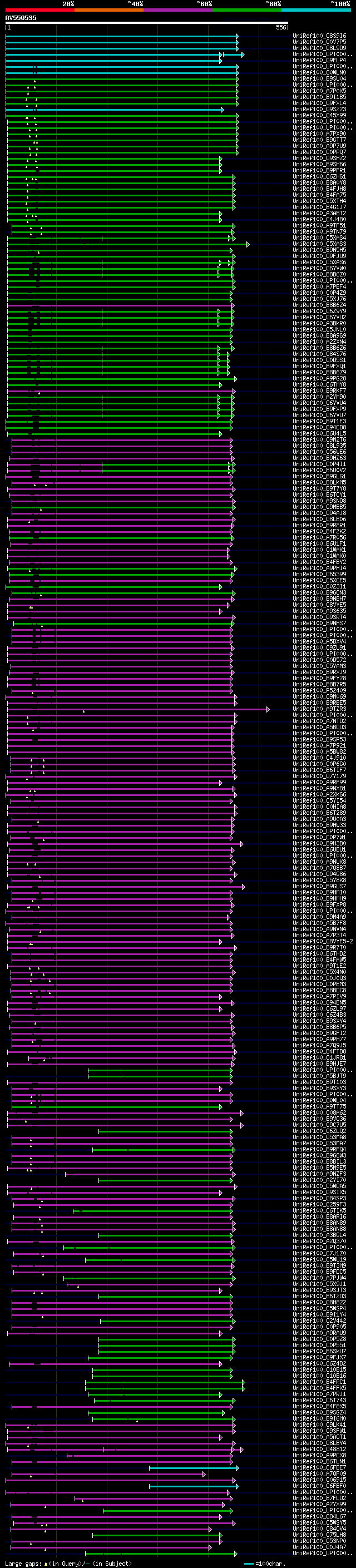Click the green ~80% identity legend segment
The width and height of the screenshot is (356, 1568).
point(247,10)
